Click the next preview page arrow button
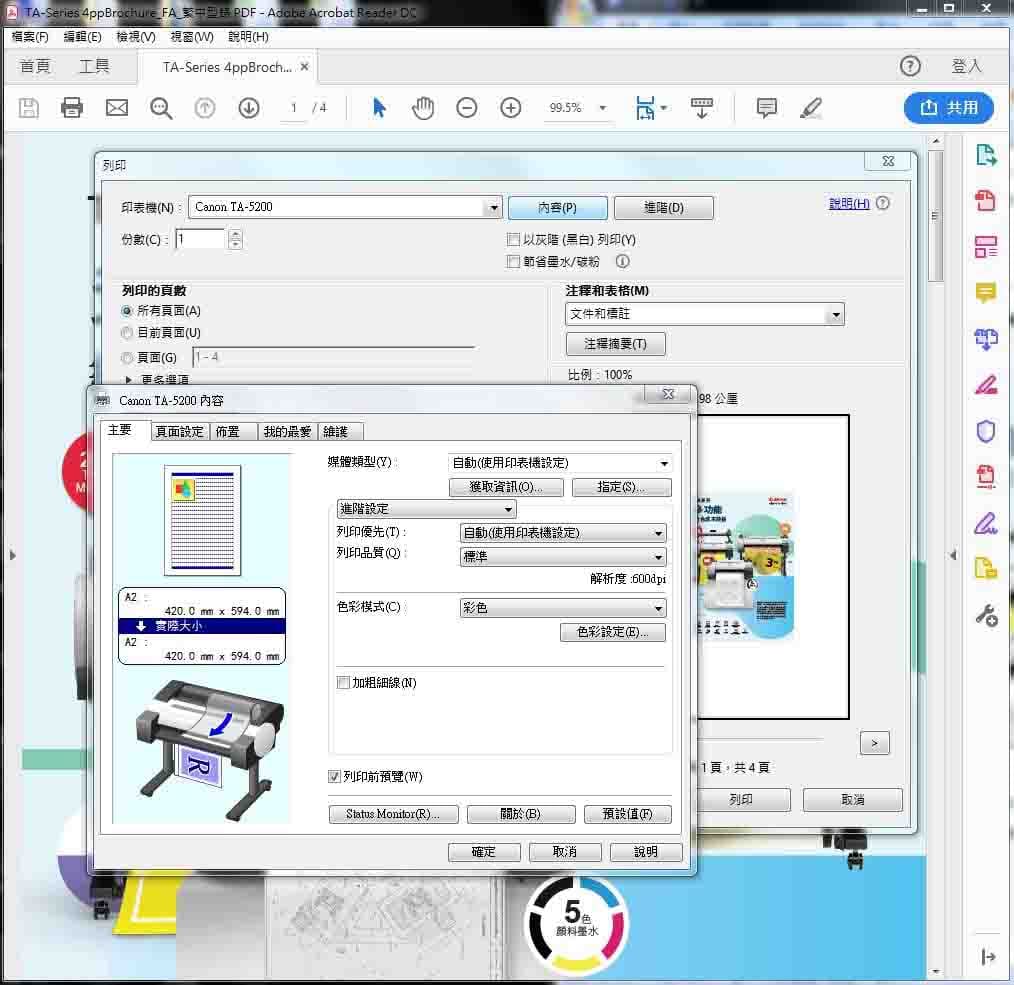Screen dimensions: 1014x985 pos(874,743)
